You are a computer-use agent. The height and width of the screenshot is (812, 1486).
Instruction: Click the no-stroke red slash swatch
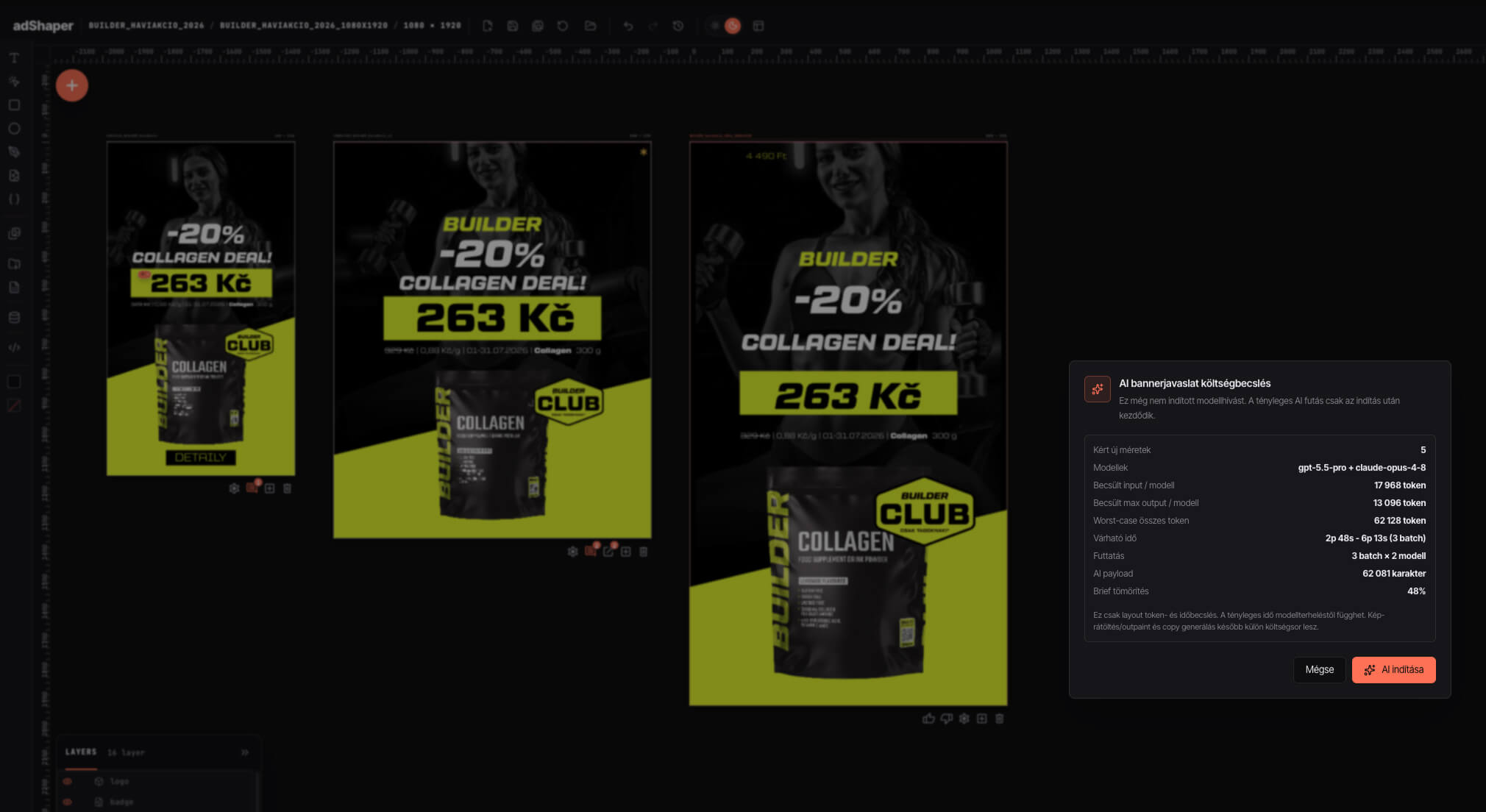14,405
